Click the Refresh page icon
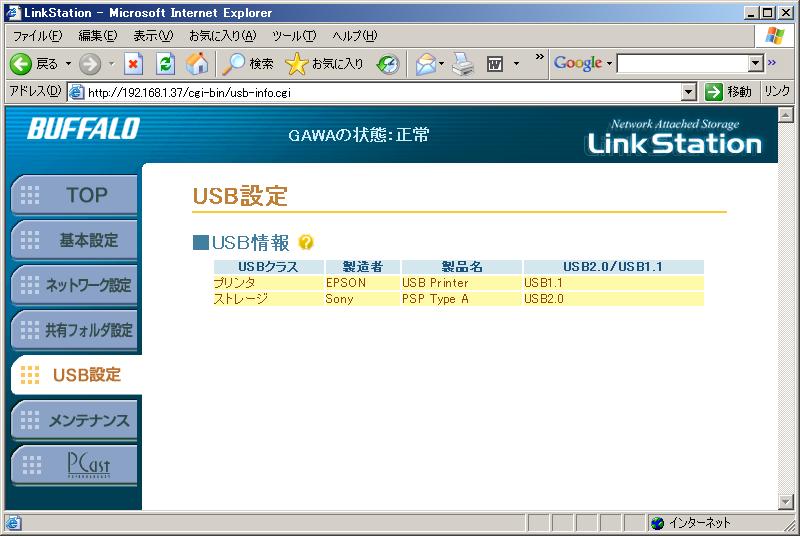 (166, 64)
